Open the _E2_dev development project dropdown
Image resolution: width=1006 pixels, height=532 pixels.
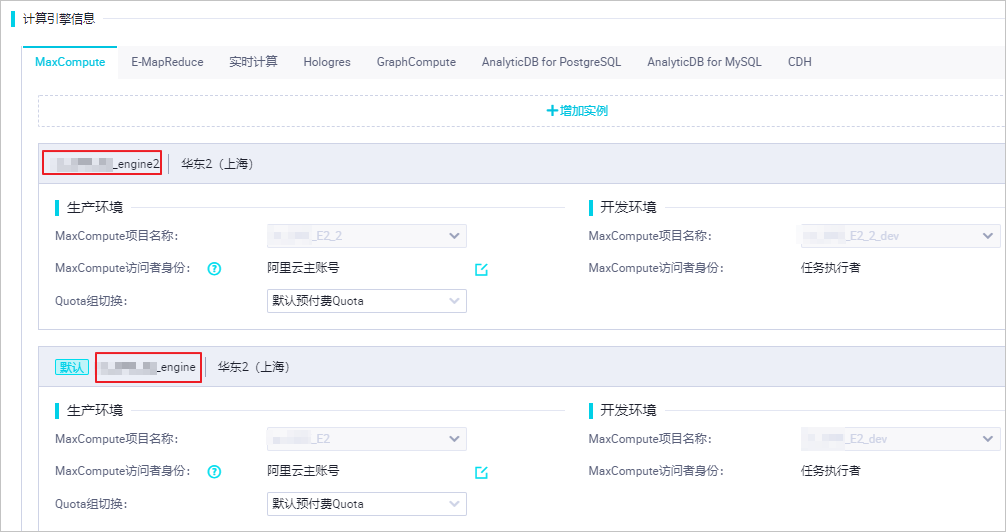900,439
